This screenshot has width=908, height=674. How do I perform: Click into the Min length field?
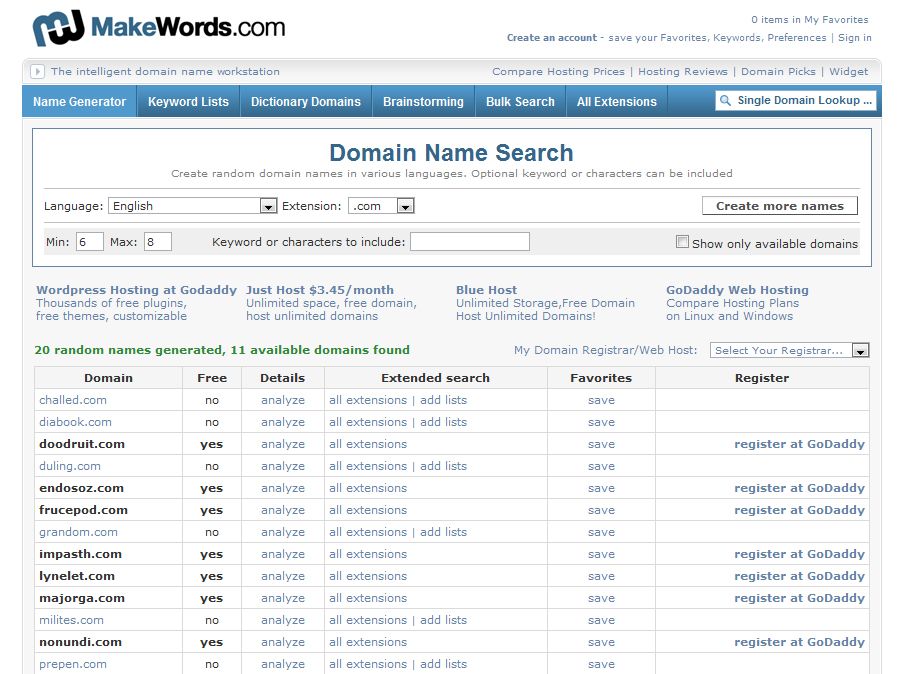[x=89, y=242]
